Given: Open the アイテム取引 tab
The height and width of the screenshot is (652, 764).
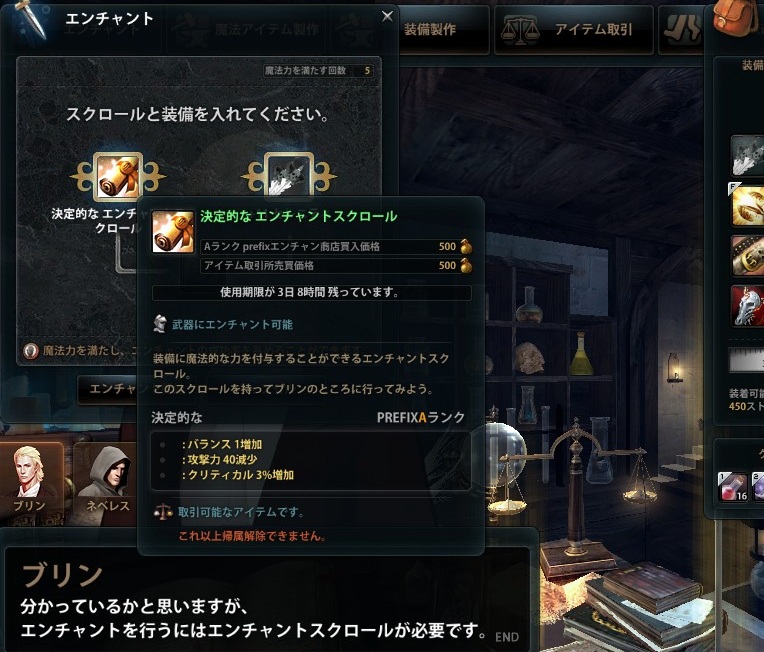Looking at the screenshot, I should tap(573, 30).
